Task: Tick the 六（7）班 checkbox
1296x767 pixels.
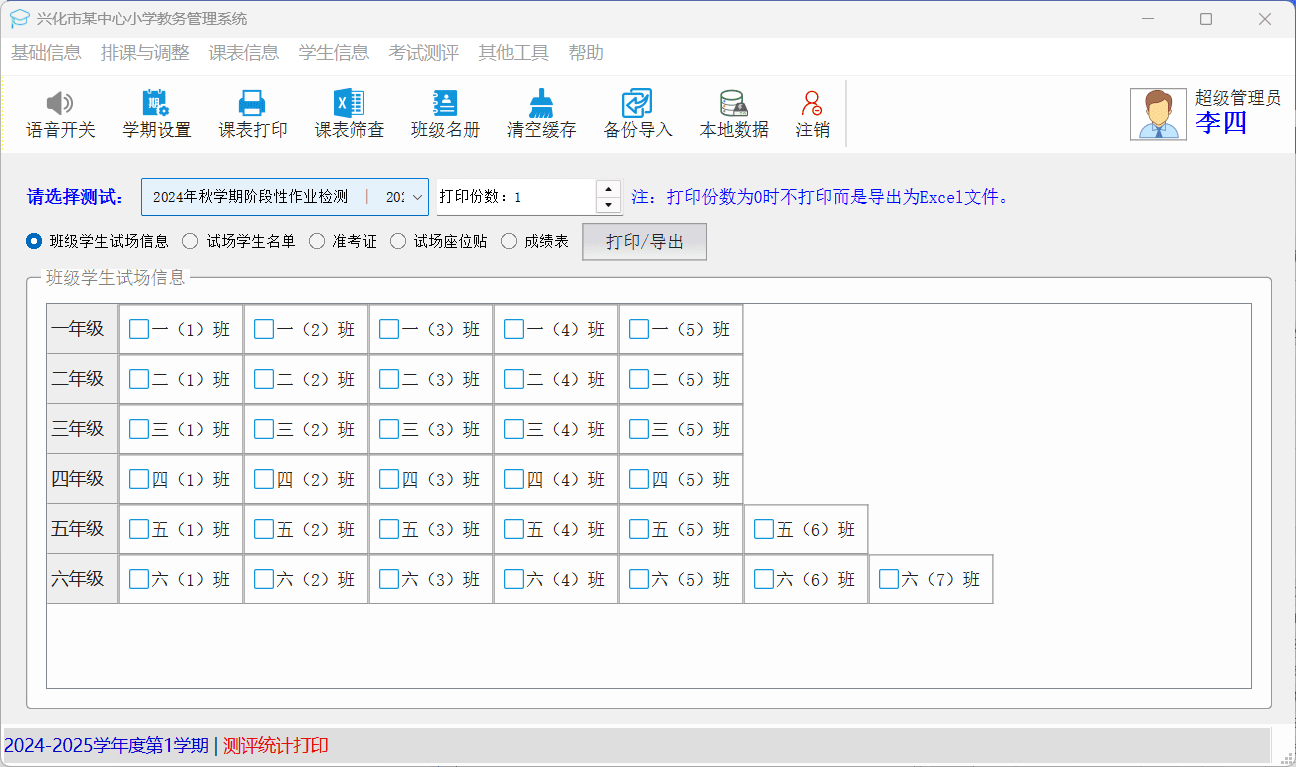Action: [x=889, y=579]
